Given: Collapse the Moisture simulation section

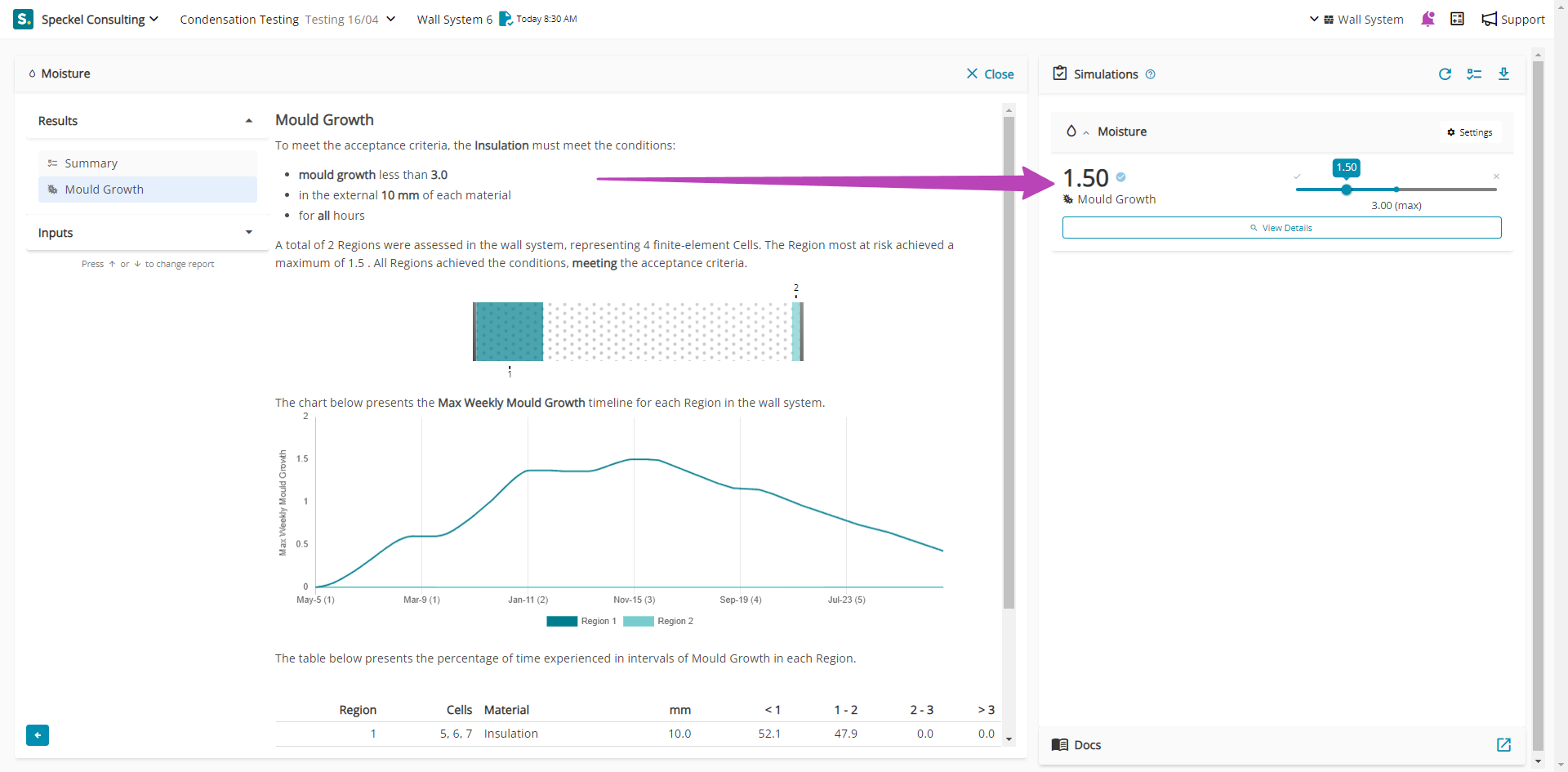Looking at the screenshot, I should point(1086,132).
